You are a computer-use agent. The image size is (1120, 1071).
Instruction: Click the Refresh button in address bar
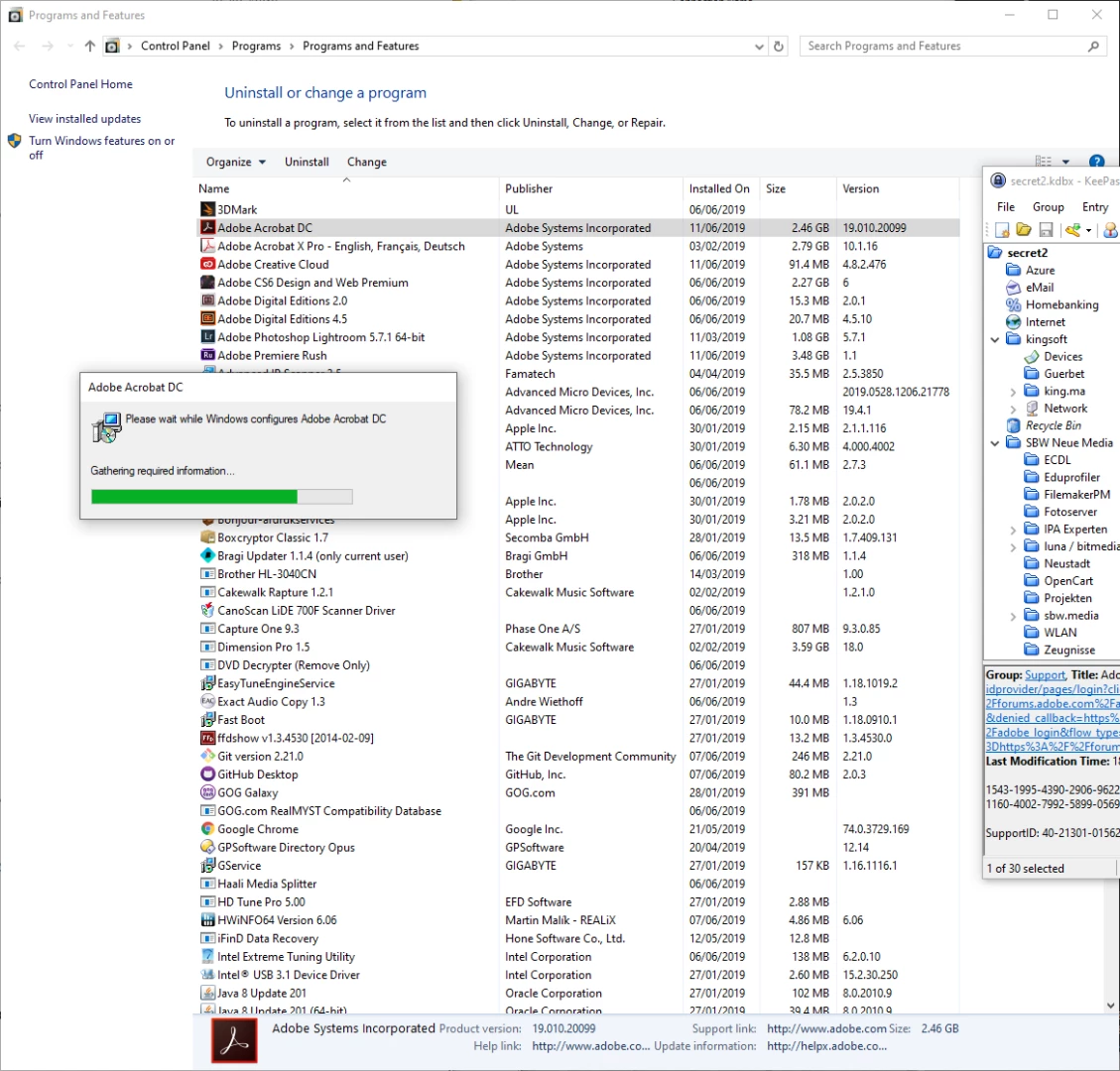click(779, 47)
